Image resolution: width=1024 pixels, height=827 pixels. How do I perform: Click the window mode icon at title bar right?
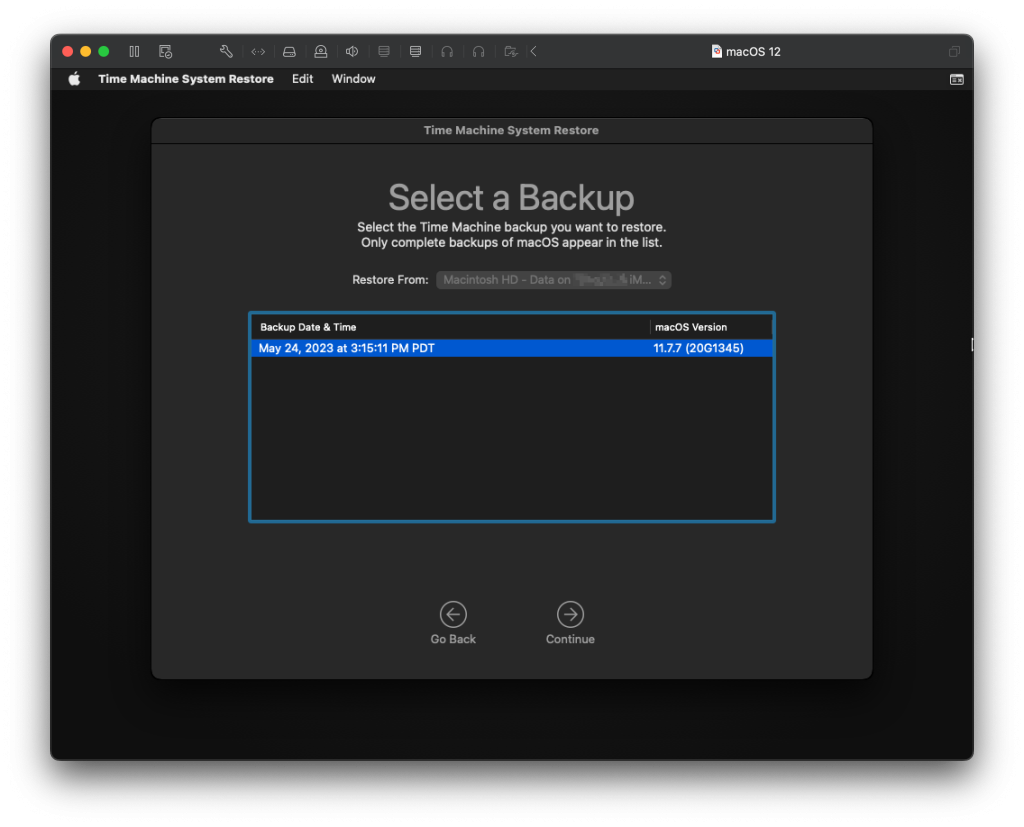(x=954, y=52)
